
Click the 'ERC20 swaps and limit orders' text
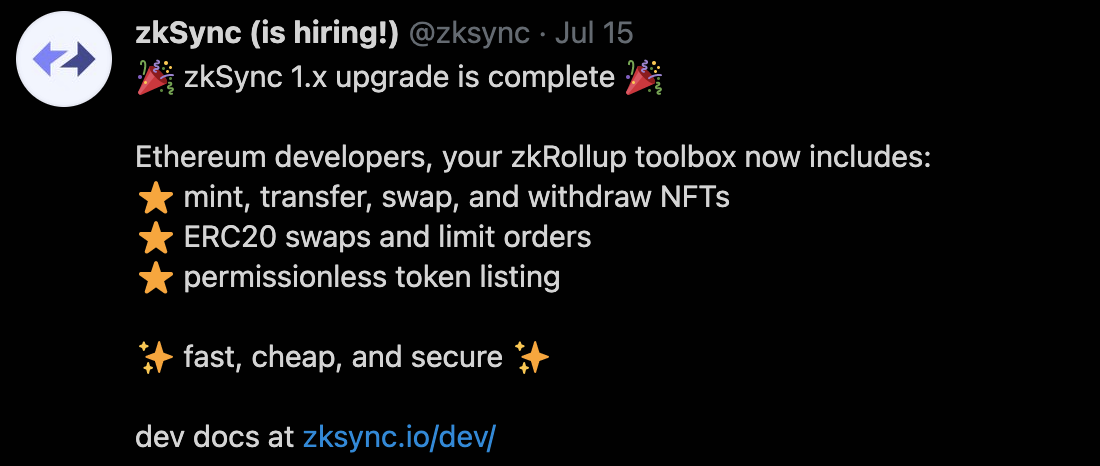pos(387,238)
